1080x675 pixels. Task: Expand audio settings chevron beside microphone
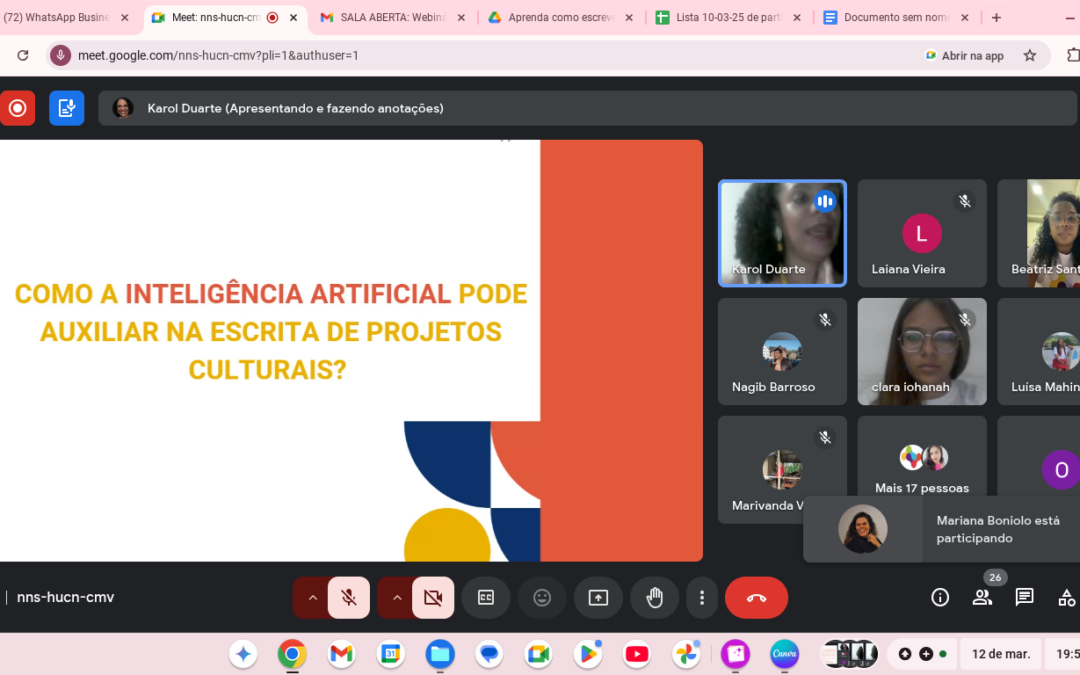point(313,598)
